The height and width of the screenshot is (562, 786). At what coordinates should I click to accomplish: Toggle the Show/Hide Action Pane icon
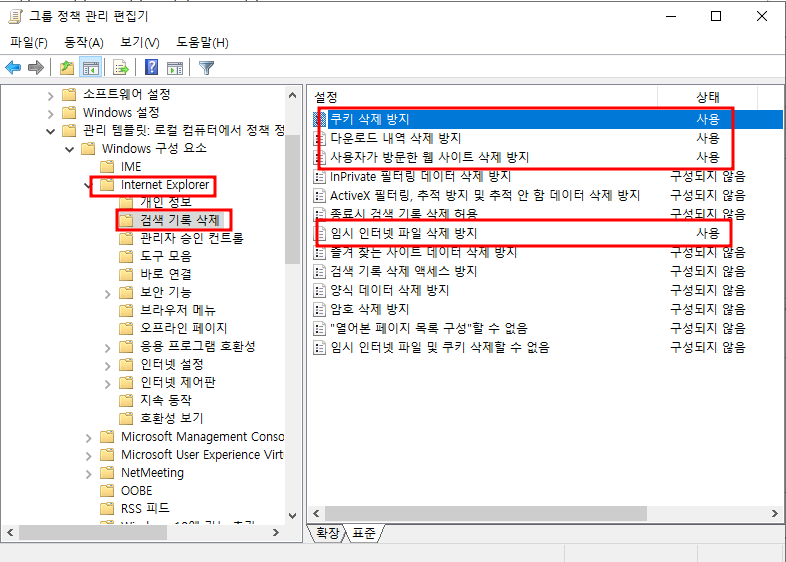[x=175, y=68]
